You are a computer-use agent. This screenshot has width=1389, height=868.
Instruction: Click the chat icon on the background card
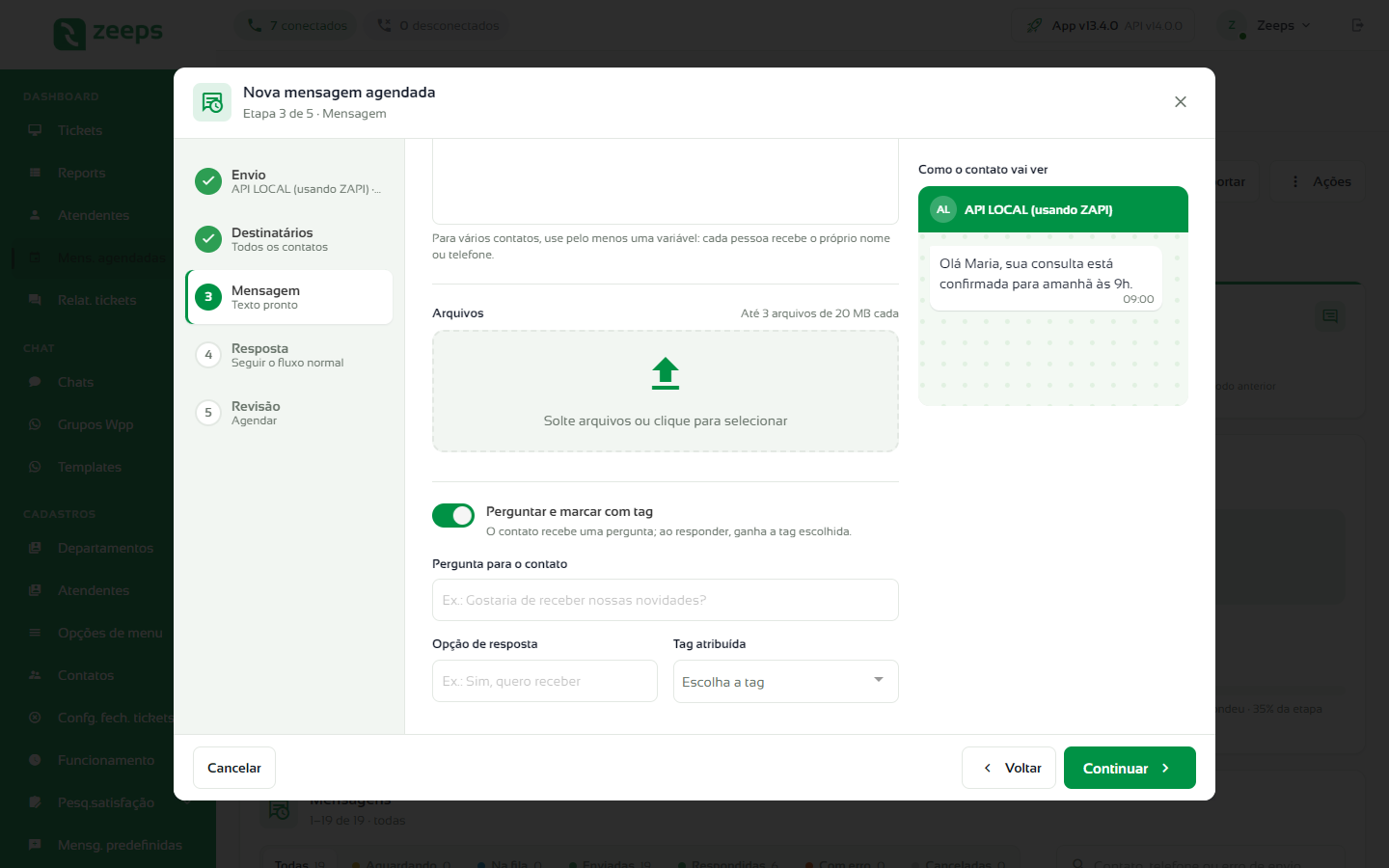(x=1330, y=316)
